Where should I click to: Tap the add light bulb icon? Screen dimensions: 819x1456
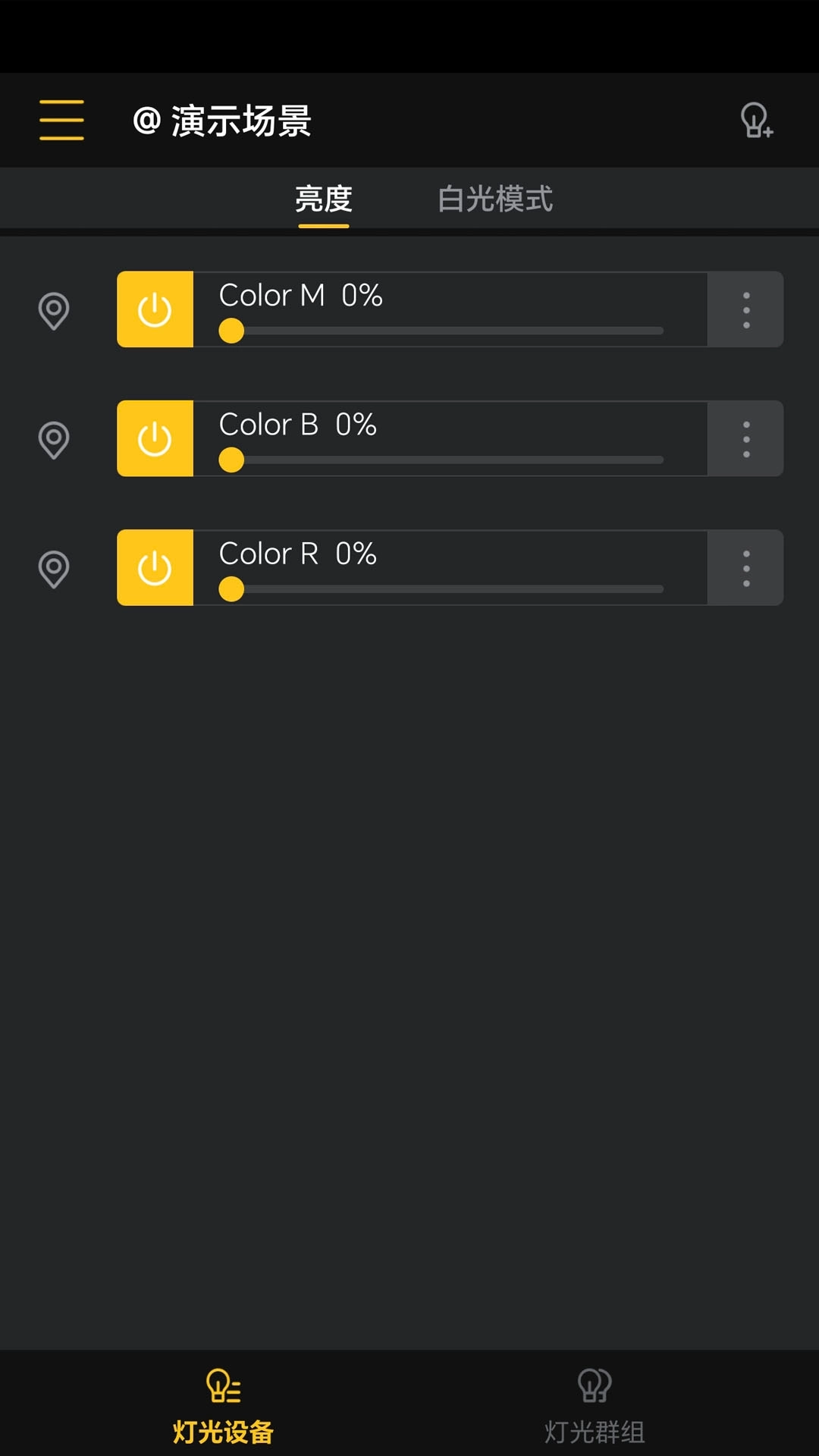[756, 120]
